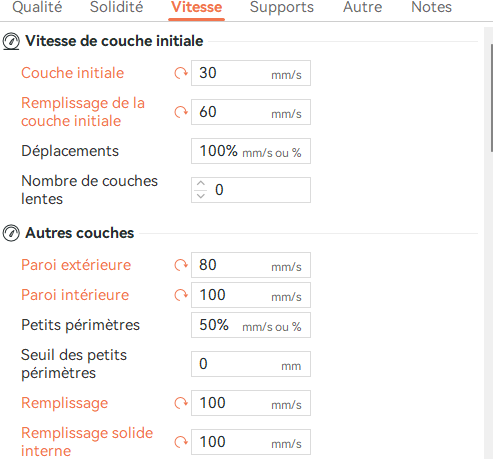Click the Paroi extérieure label
This screenshot has width=493, height=459.
tap(76, 265)
